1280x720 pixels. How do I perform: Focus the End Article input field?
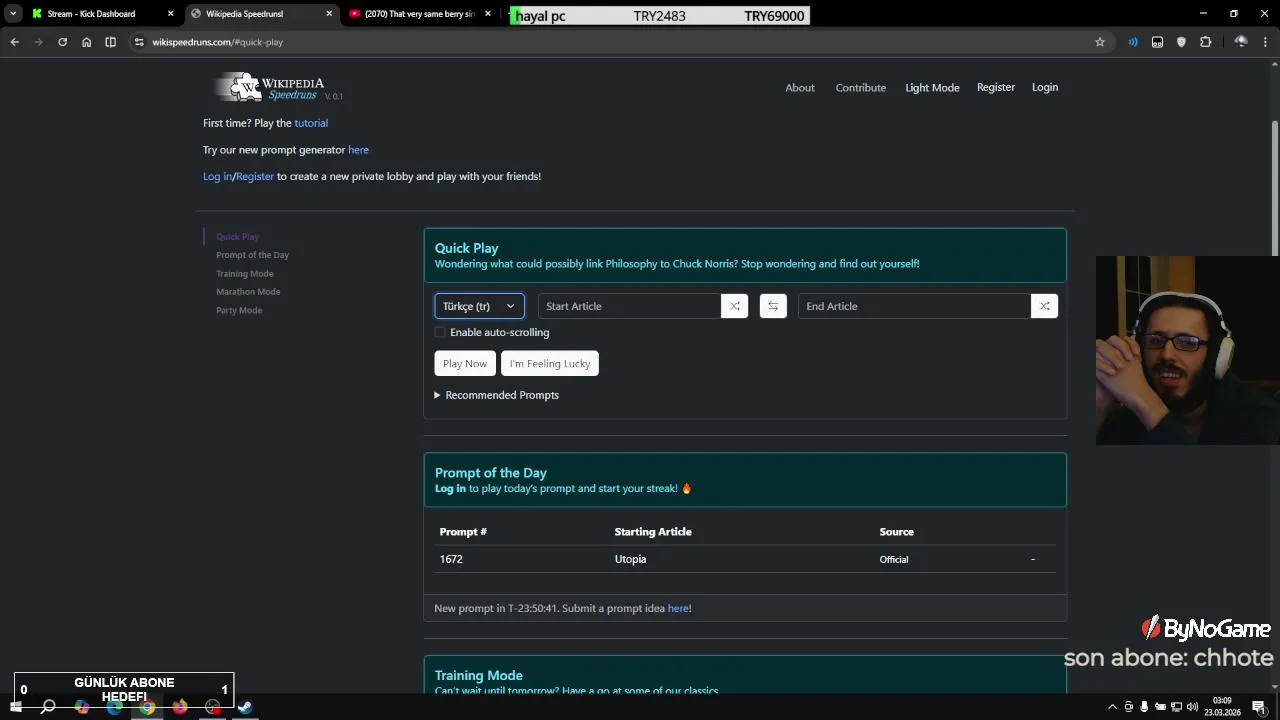914,306
